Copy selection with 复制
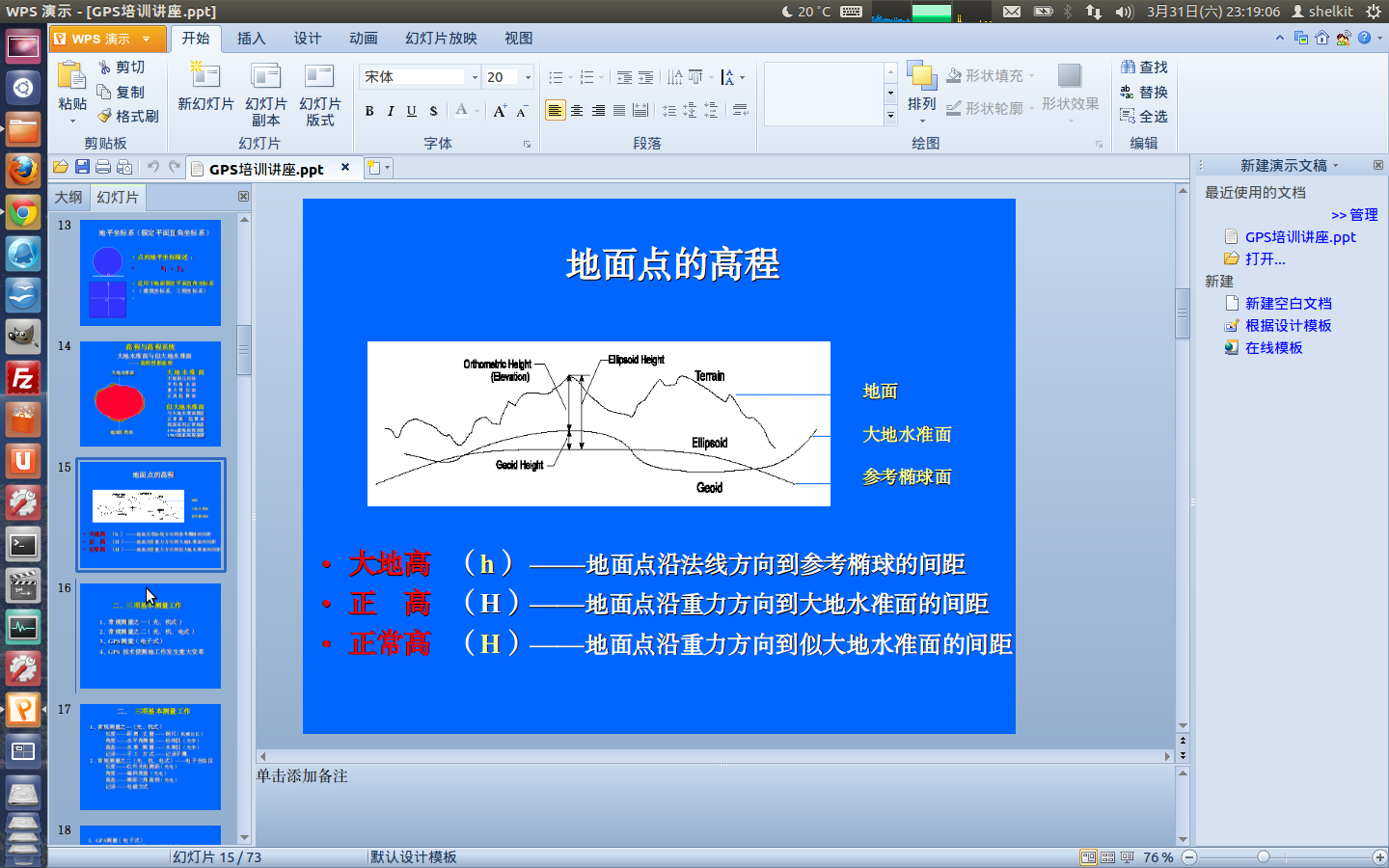Viewport: 1389px width, 868px height. tap(122, 92)
